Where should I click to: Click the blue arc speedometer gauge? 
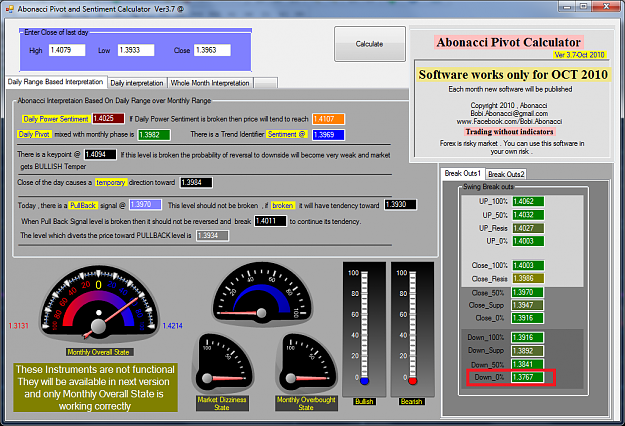point(262,294)
